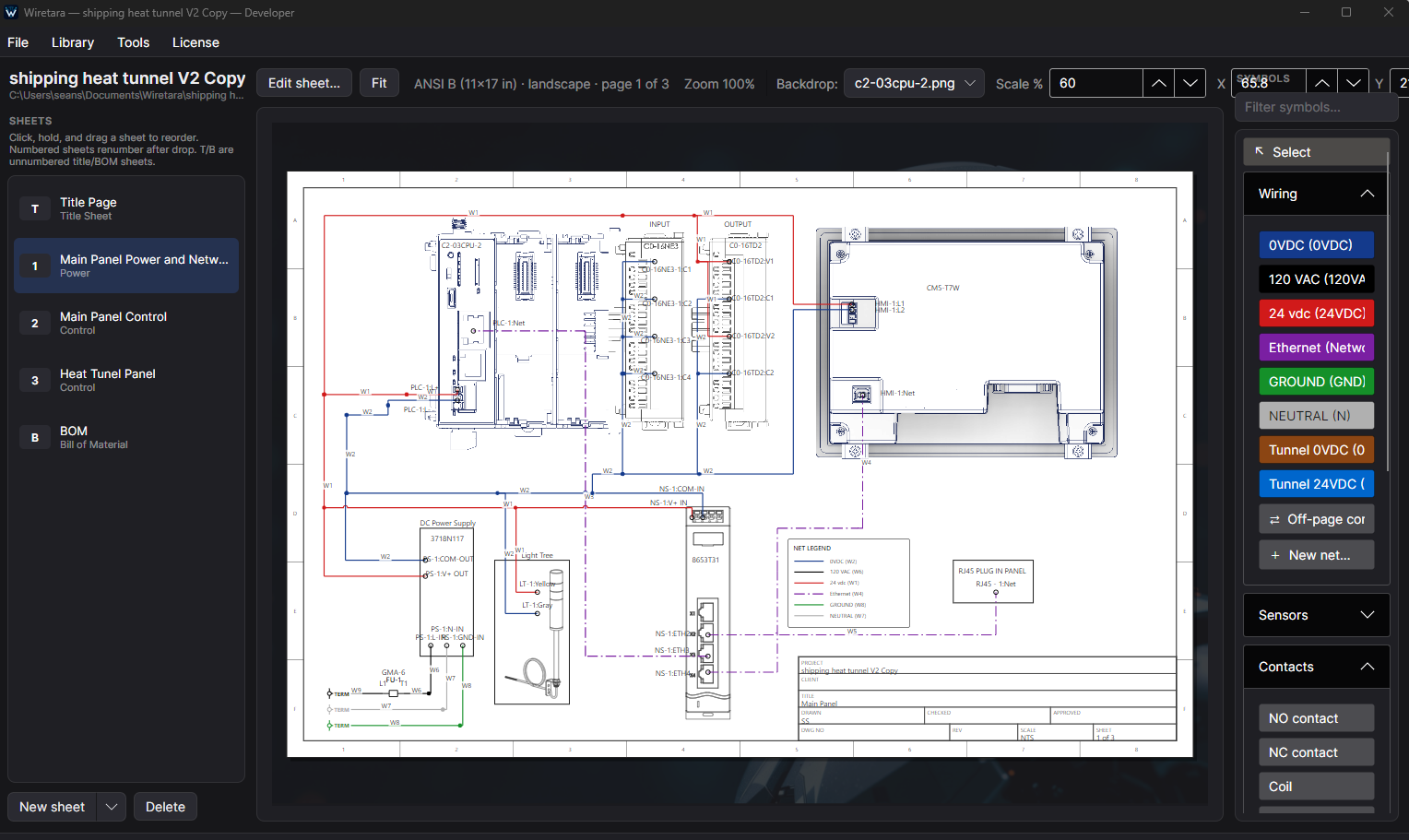Screen dimensions: 1409x840
Task: Click the Zoom 100% label
Action: click(x=719, y=84)
